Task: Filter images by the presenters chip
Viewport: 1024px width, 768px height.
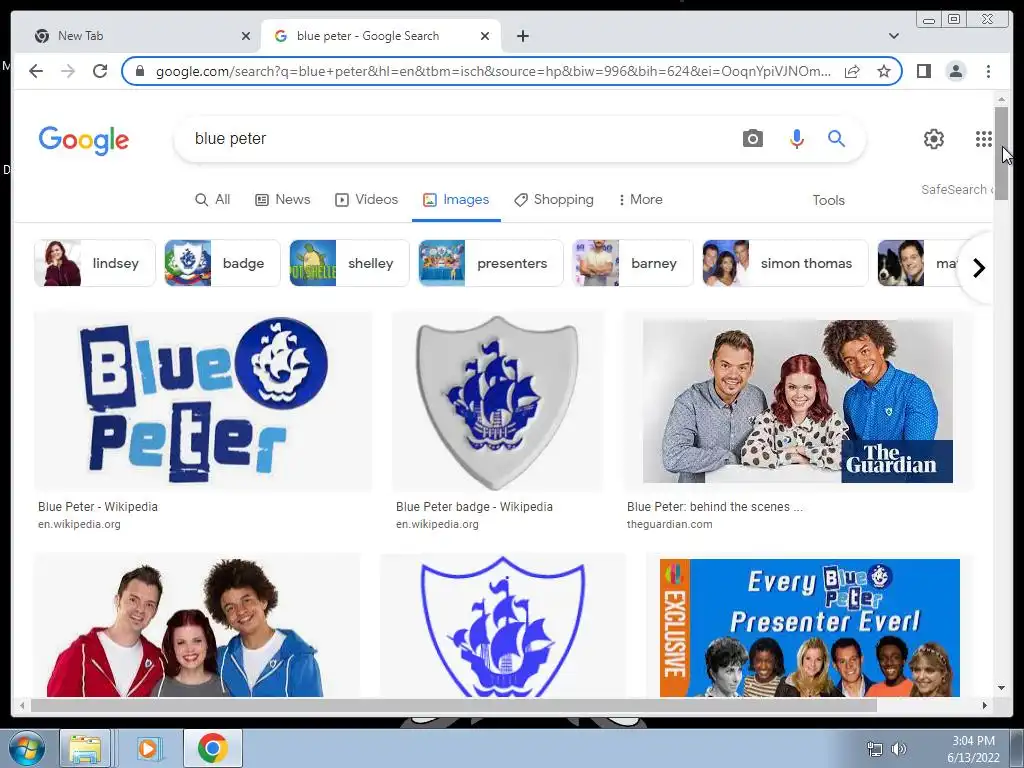Action: pos(490,263)
